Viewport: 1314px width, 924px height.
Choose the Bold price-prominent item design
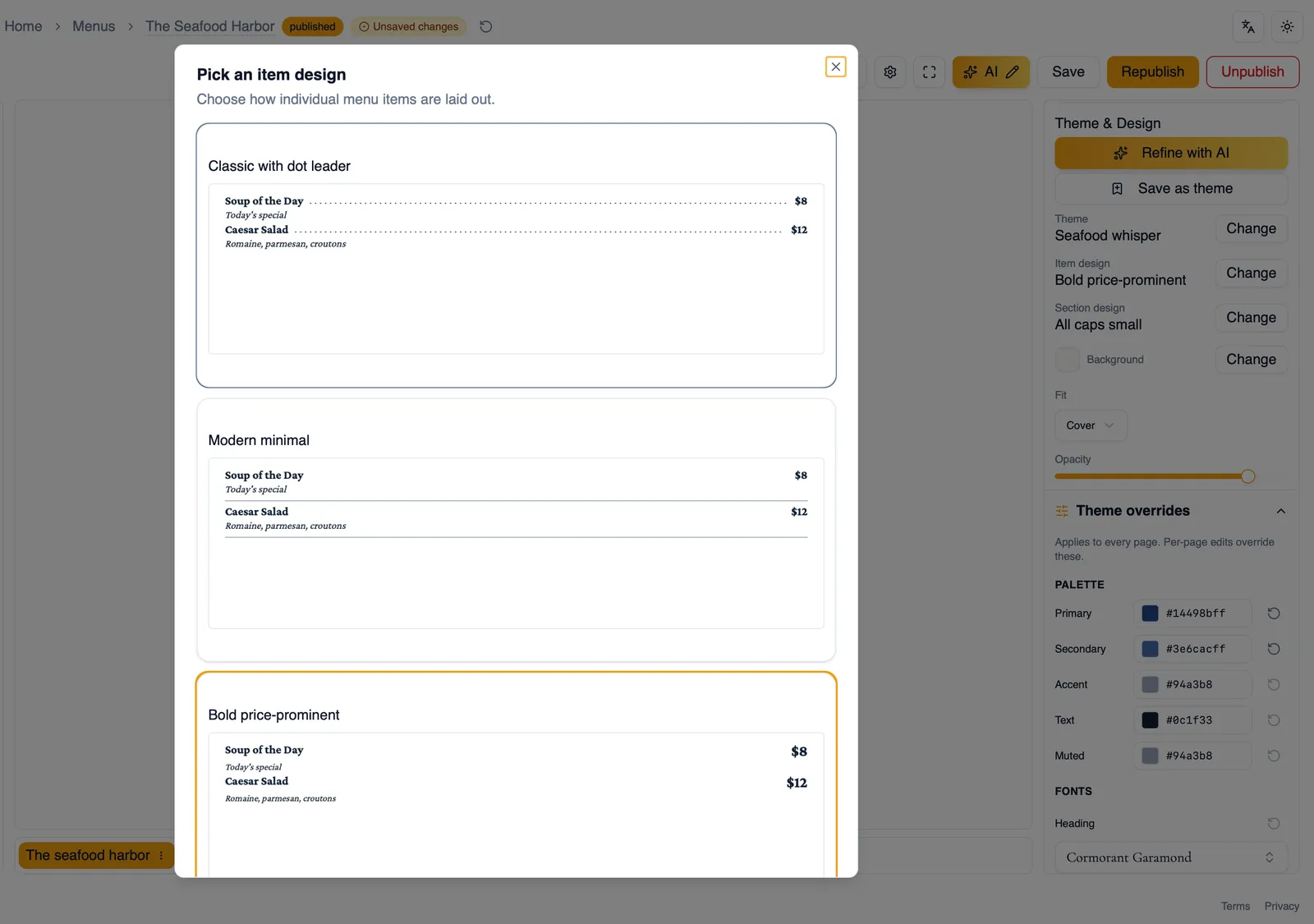click(516, 775)
